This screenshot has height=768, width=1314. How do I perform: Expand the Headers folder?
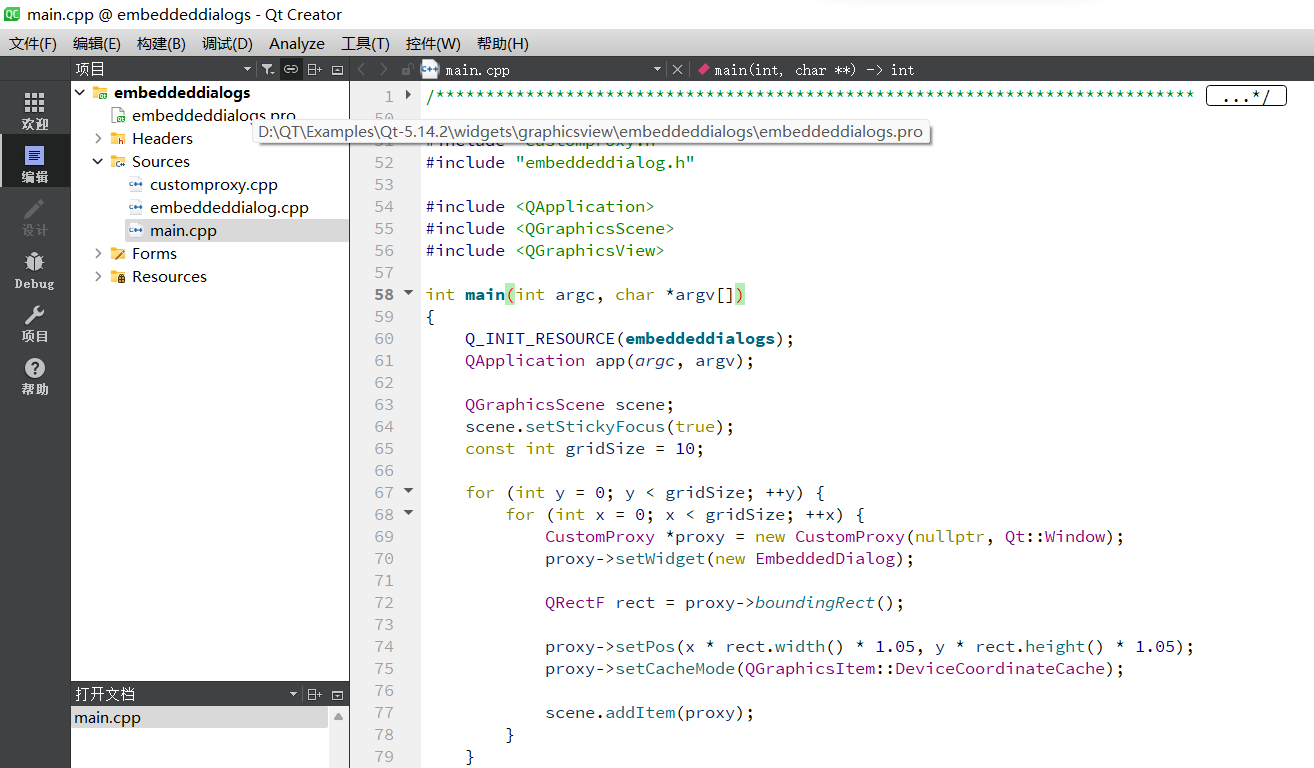[98, 138]
